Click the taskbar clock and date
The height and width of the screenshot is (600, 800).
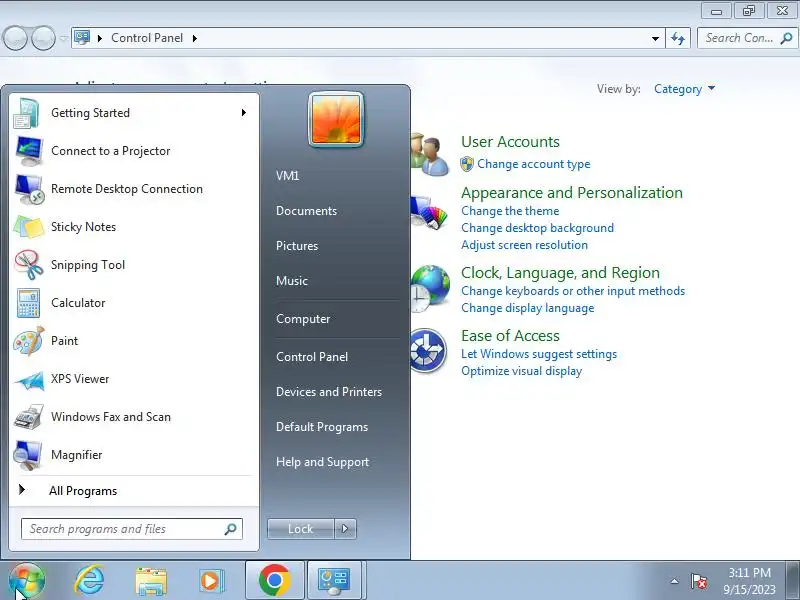pyautogui.click(x=749, y=581)
